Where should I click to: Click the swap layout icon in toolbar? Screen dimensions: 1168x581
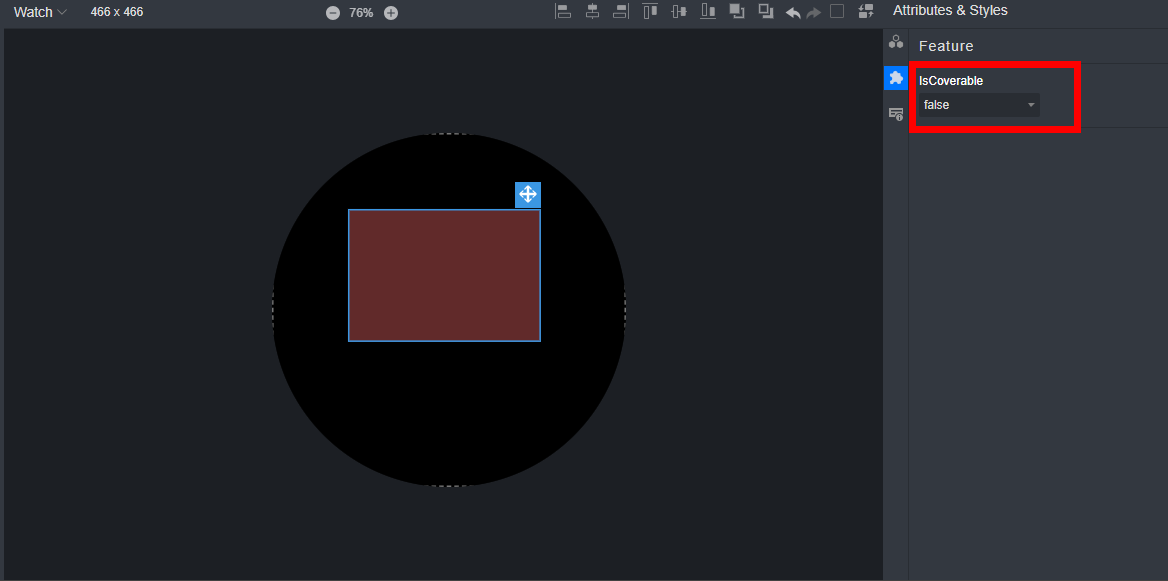pos(866,12)
